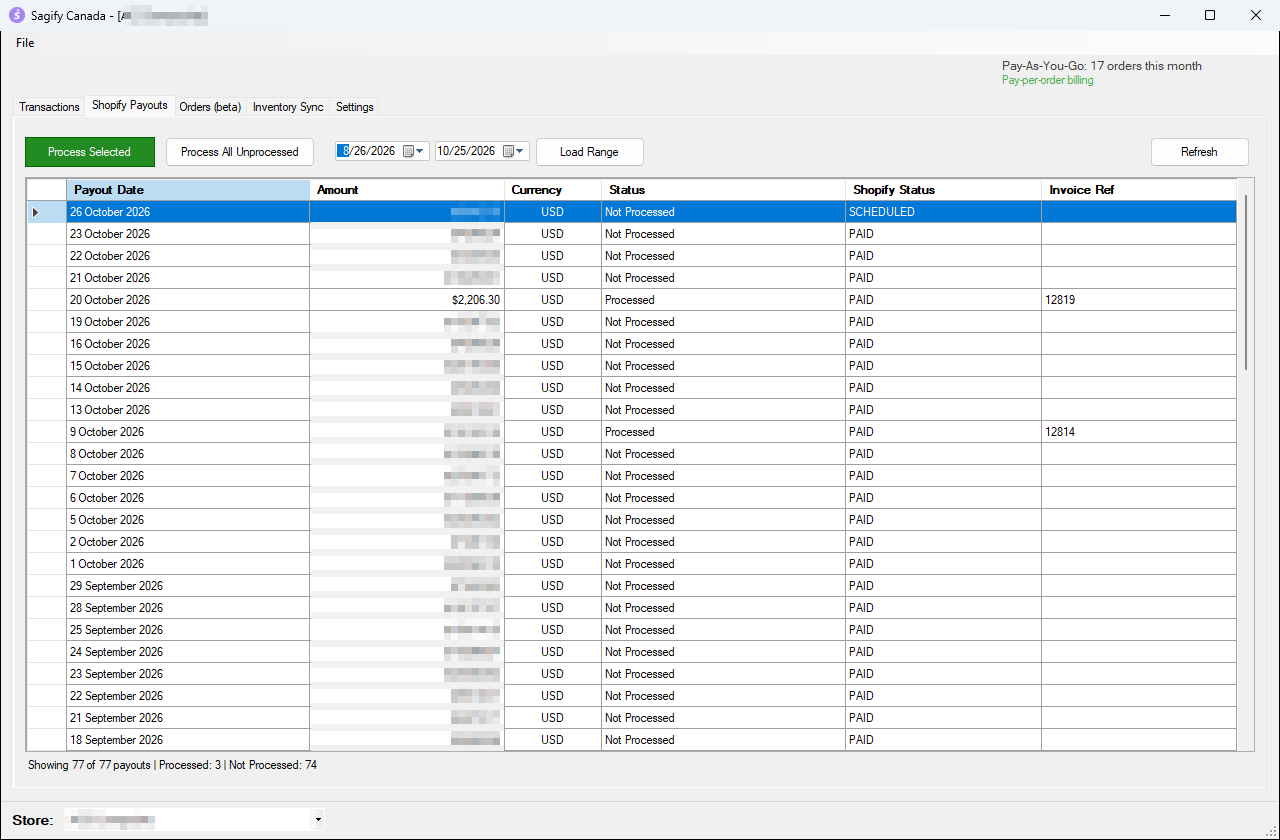1280x840 pixels.
Task: Open the File menu
Action: click(25, 43)
